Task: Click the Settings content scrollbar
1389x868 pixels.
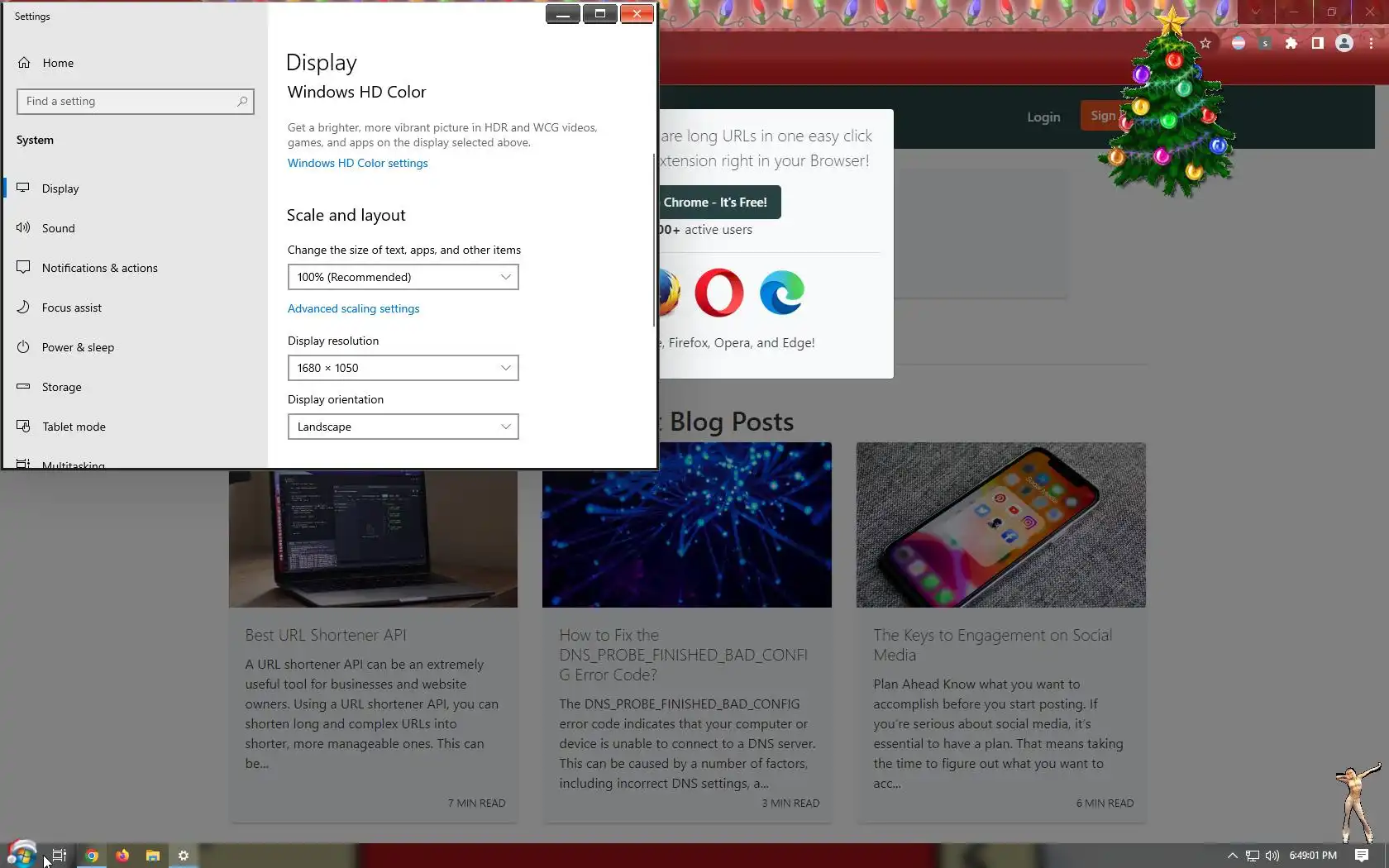Action: click(x=653, y=240)
